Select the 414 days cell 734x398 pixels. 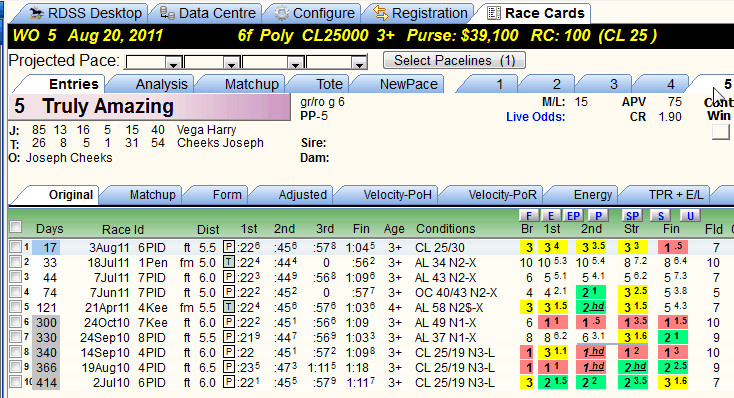[46, 383]
